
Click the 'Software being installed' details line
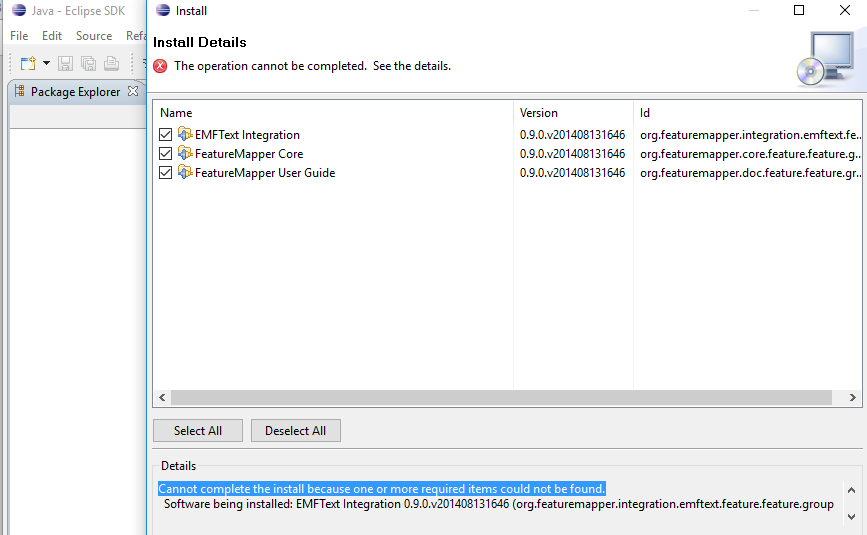(499, 504)
